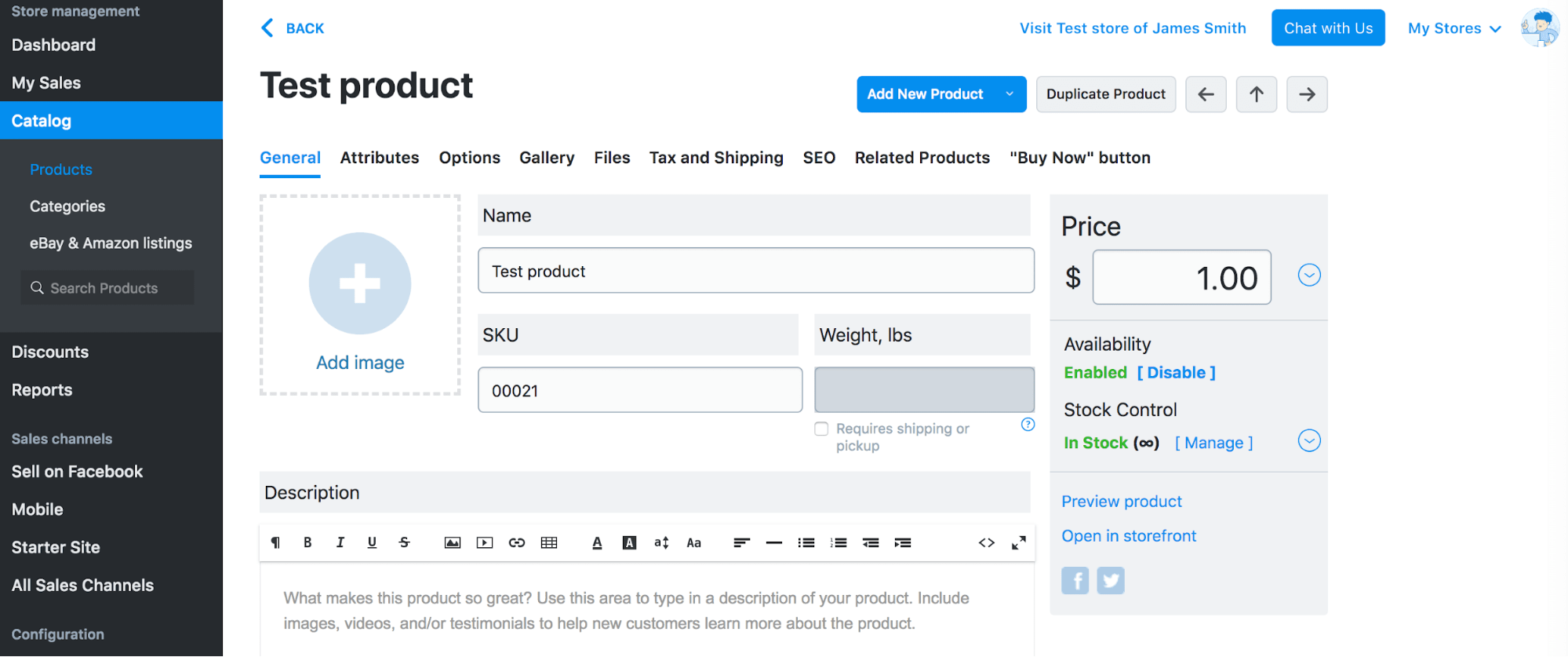Insert an image via editor toolbar
This screenshot has width=1568, height=657.
click(x=453, y=542)
